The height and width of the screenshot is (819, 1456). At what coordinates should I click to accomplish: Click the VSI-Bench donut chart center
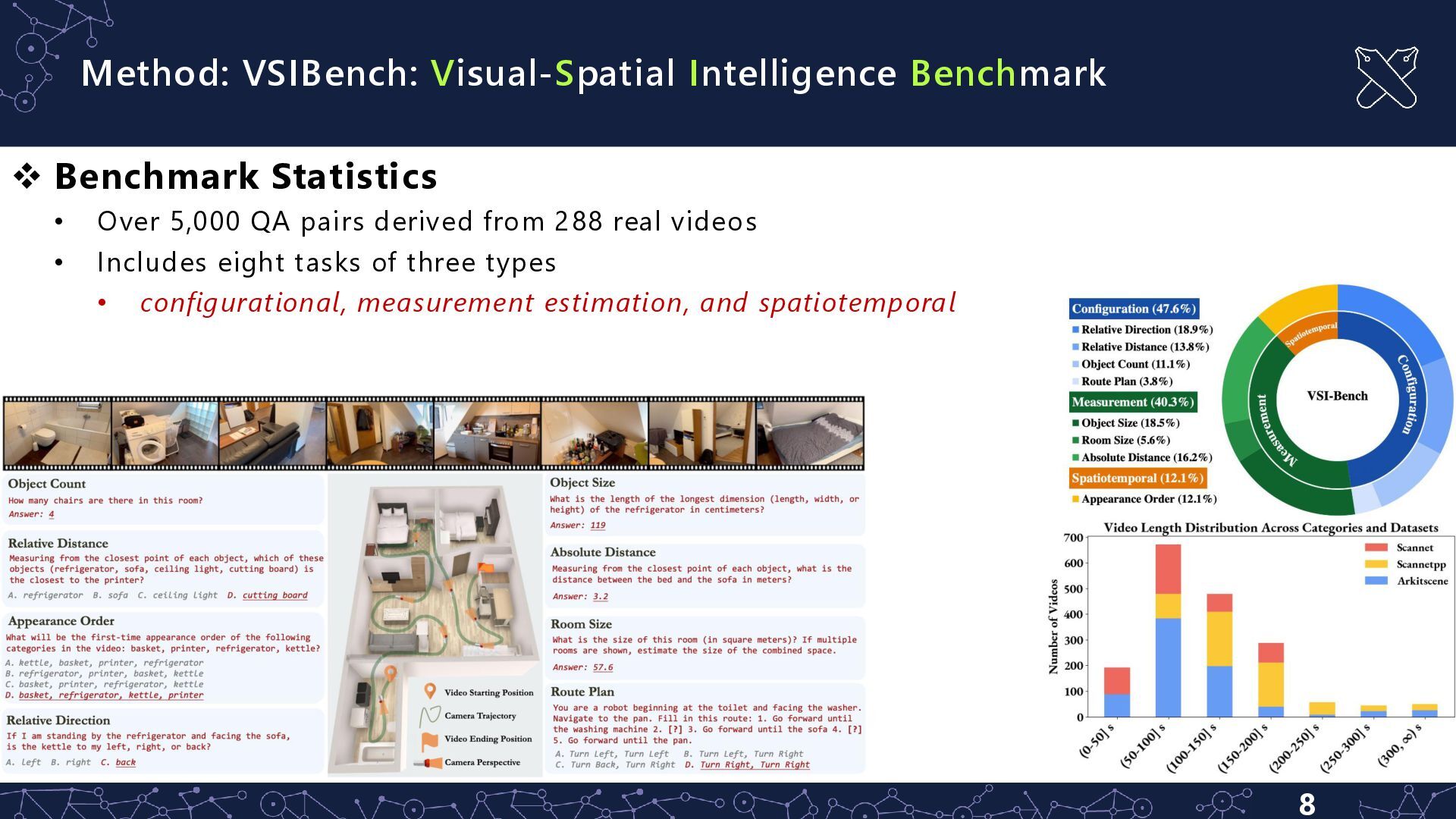(x=1337, y=396)
